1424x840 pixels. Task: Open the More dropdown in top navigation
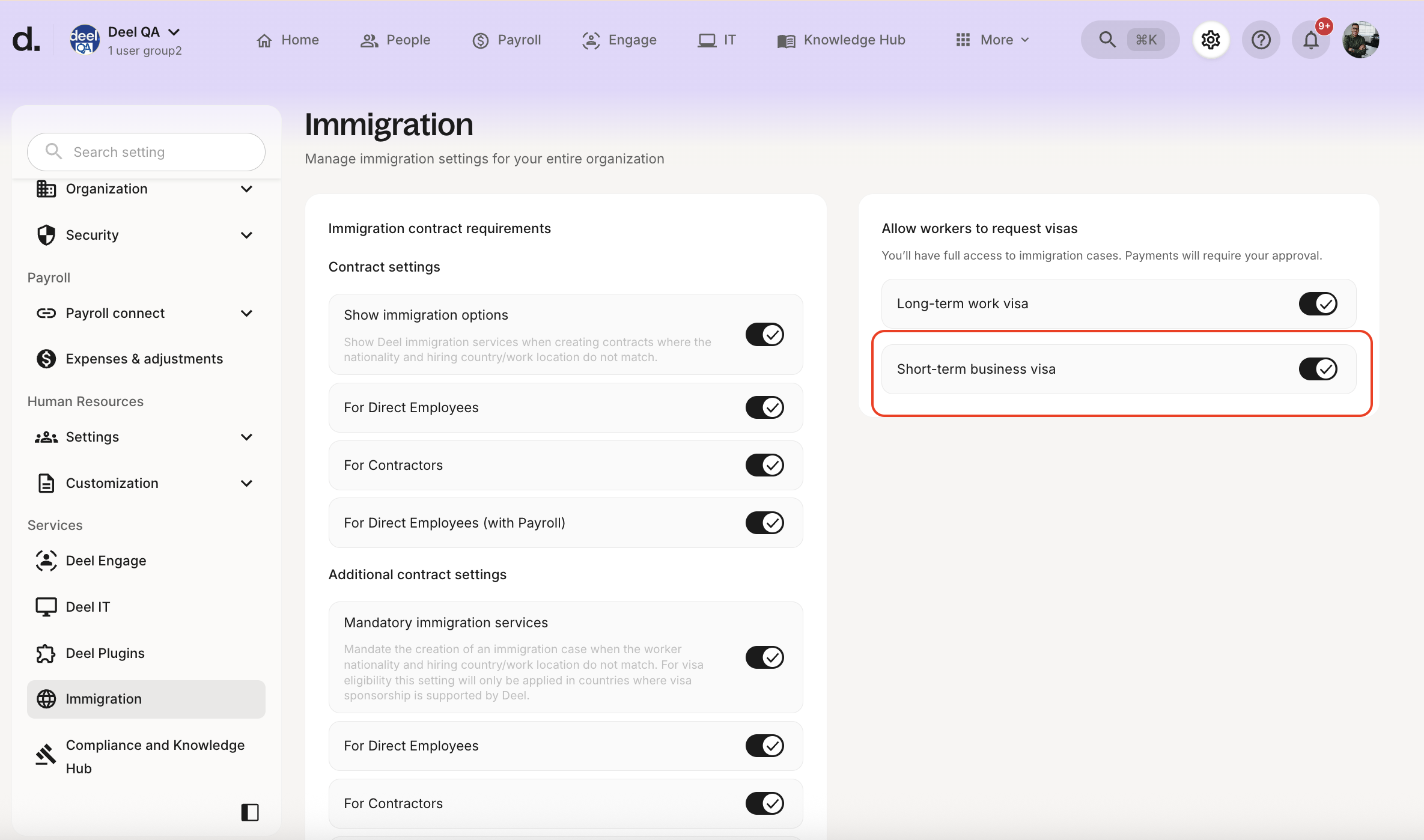click(x=993, y=40)
